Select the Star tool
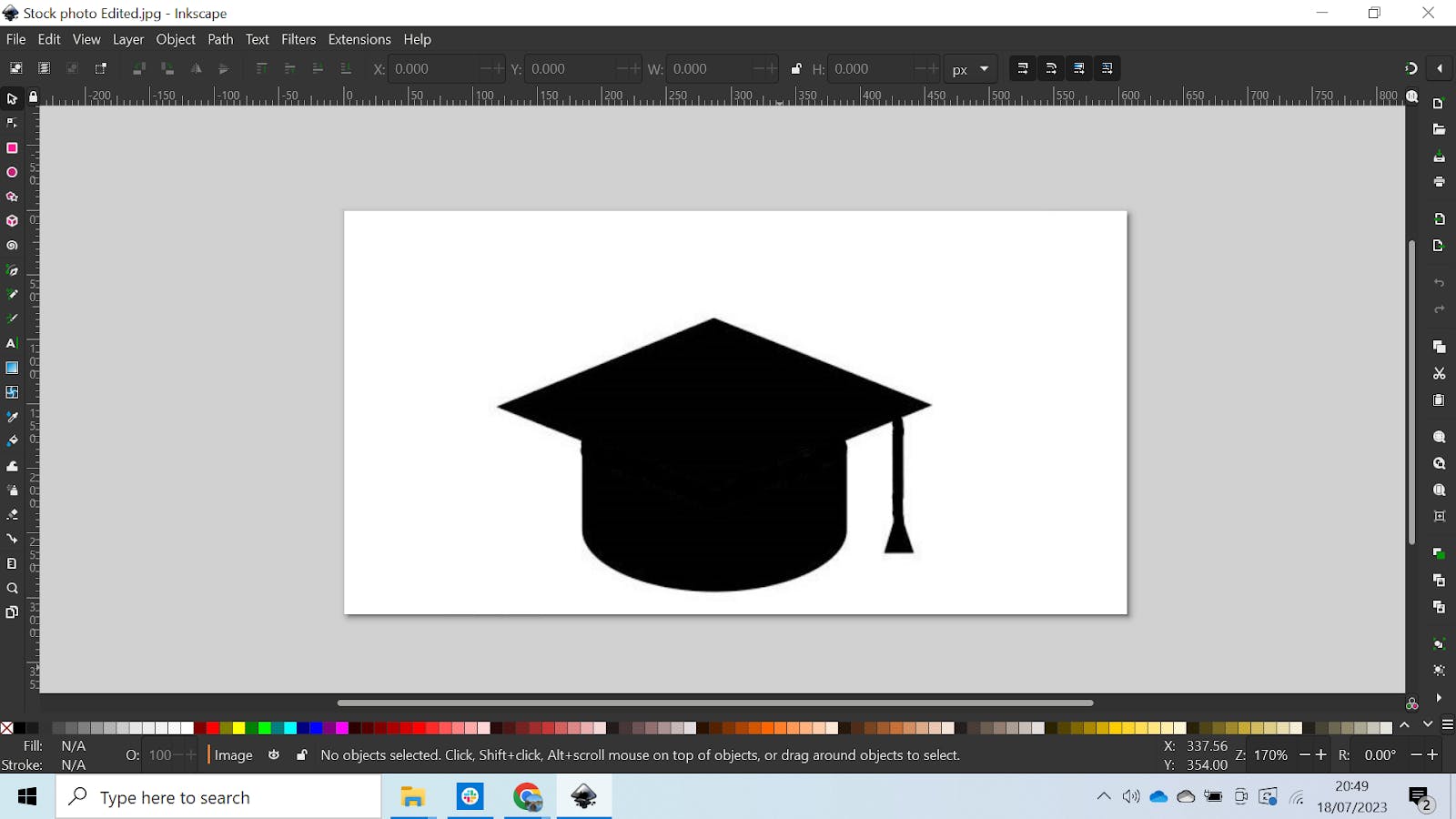The image size is (1456, 819). (x=12, y=197)
